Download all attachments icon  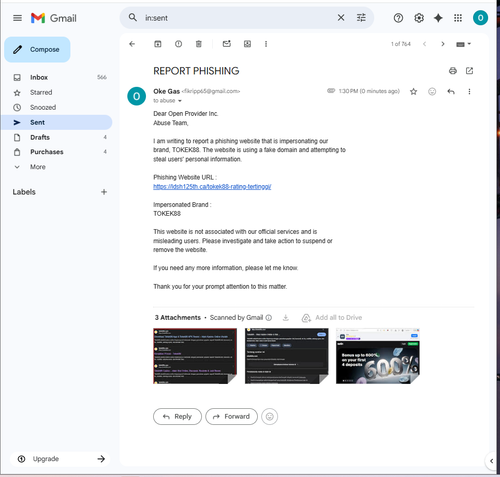click(x=286, y=318)
